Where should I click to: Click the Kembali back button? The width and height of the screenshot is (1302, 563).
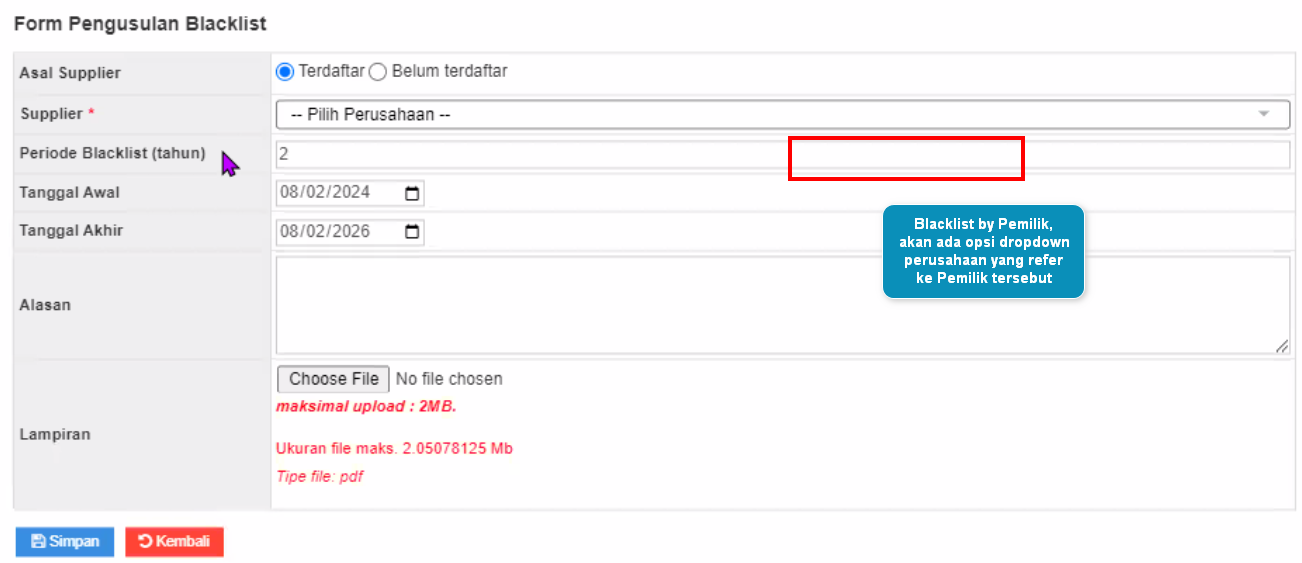point(174,542)
